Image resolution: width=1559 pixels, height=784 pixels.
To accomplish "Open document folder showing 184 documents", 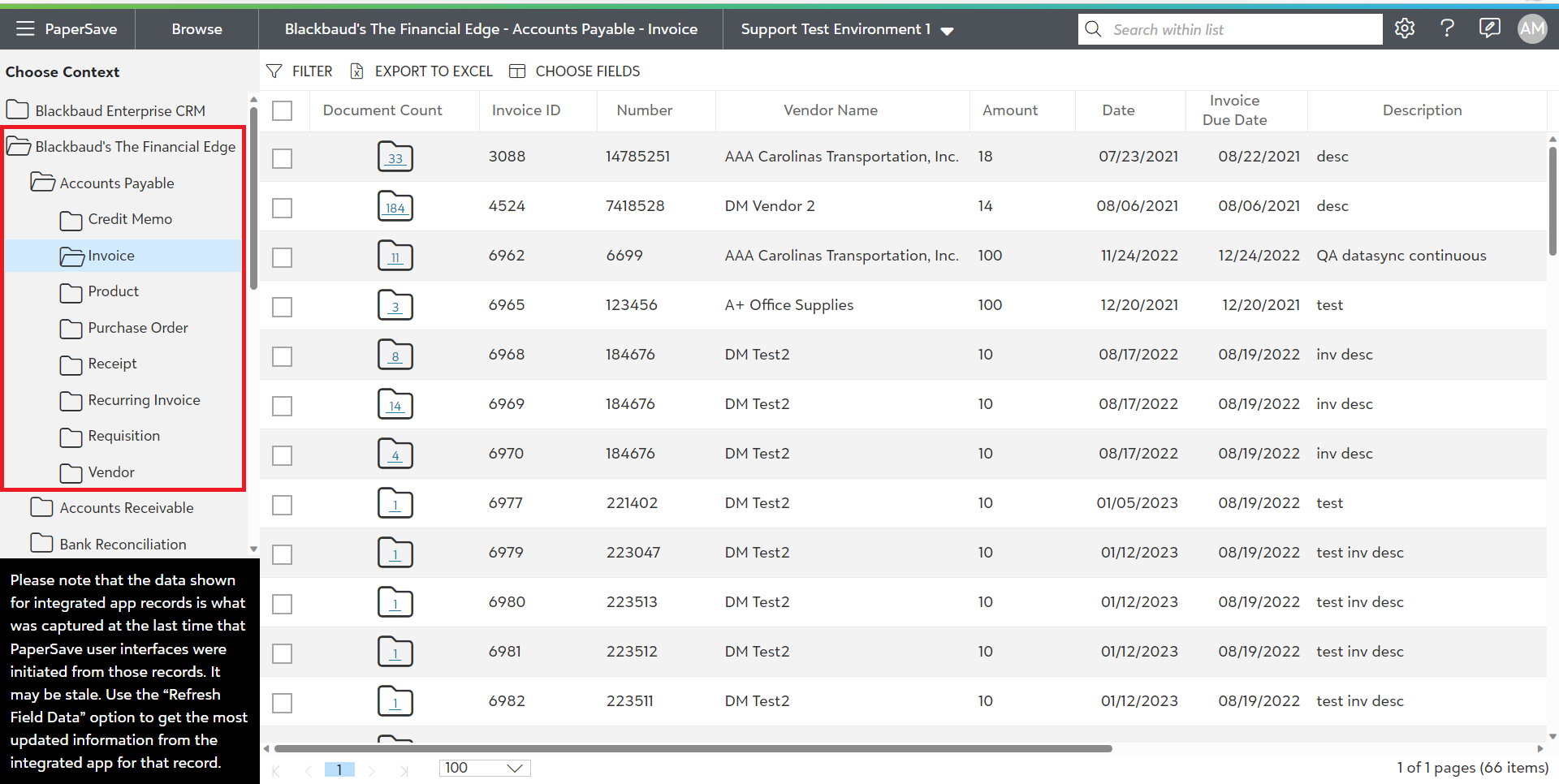I will pos(395,207).
